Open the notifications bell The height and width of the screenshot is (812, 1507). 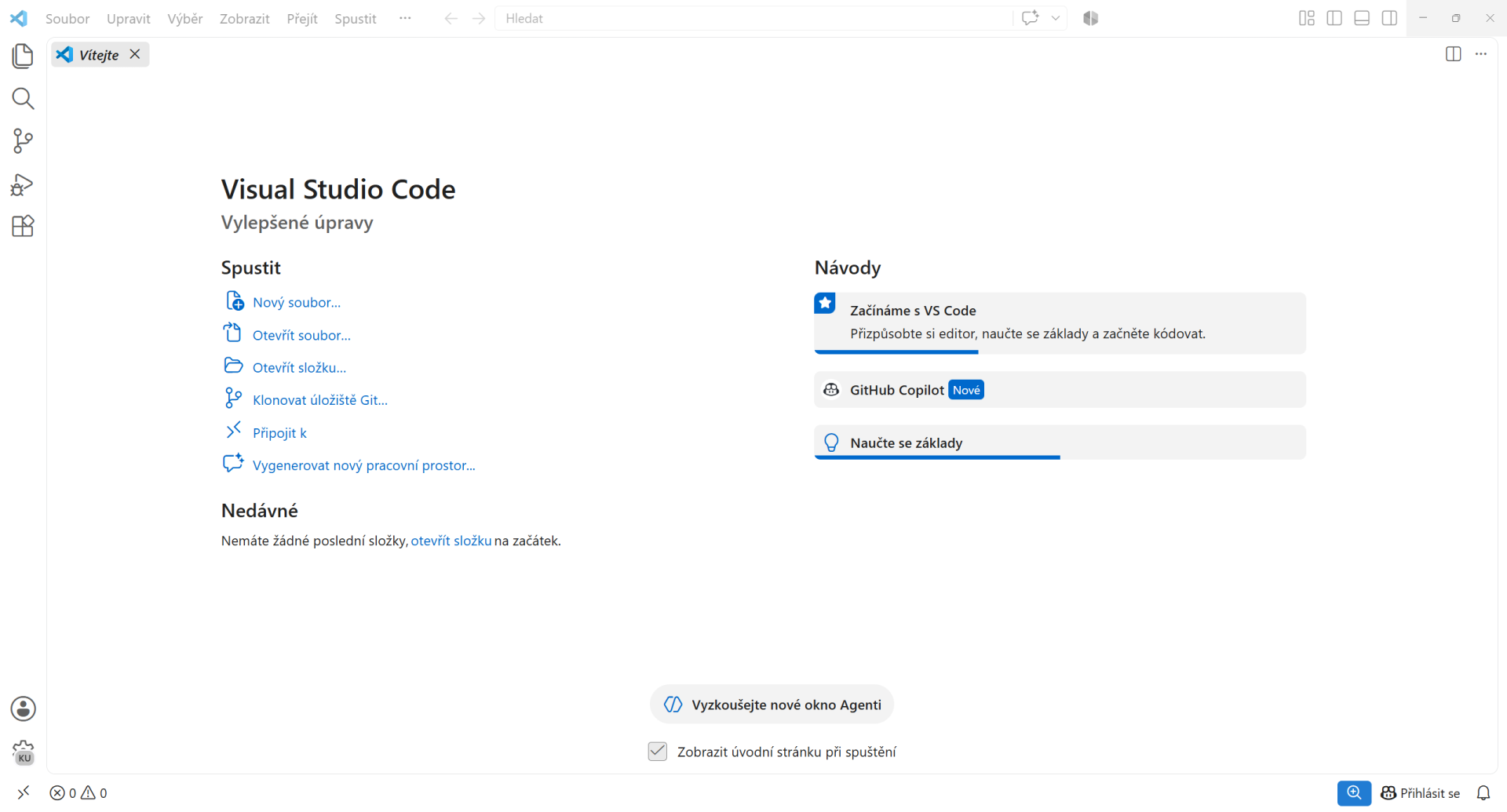(1483, 793)
